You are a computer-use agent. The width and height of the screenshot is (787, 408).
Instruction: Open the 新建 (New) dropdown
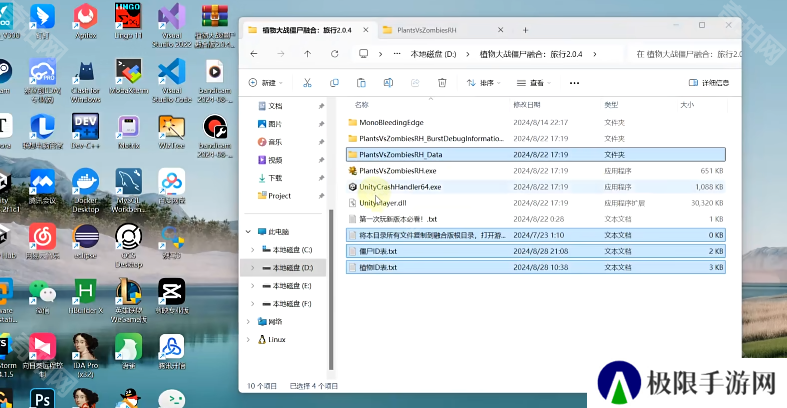tap(266, 83)
